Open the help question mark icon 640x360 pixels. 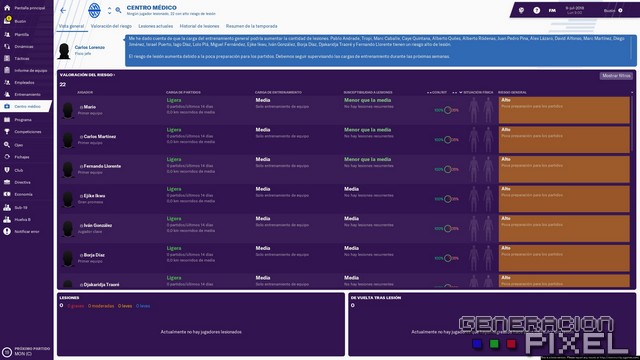click(x=537, y=10)
